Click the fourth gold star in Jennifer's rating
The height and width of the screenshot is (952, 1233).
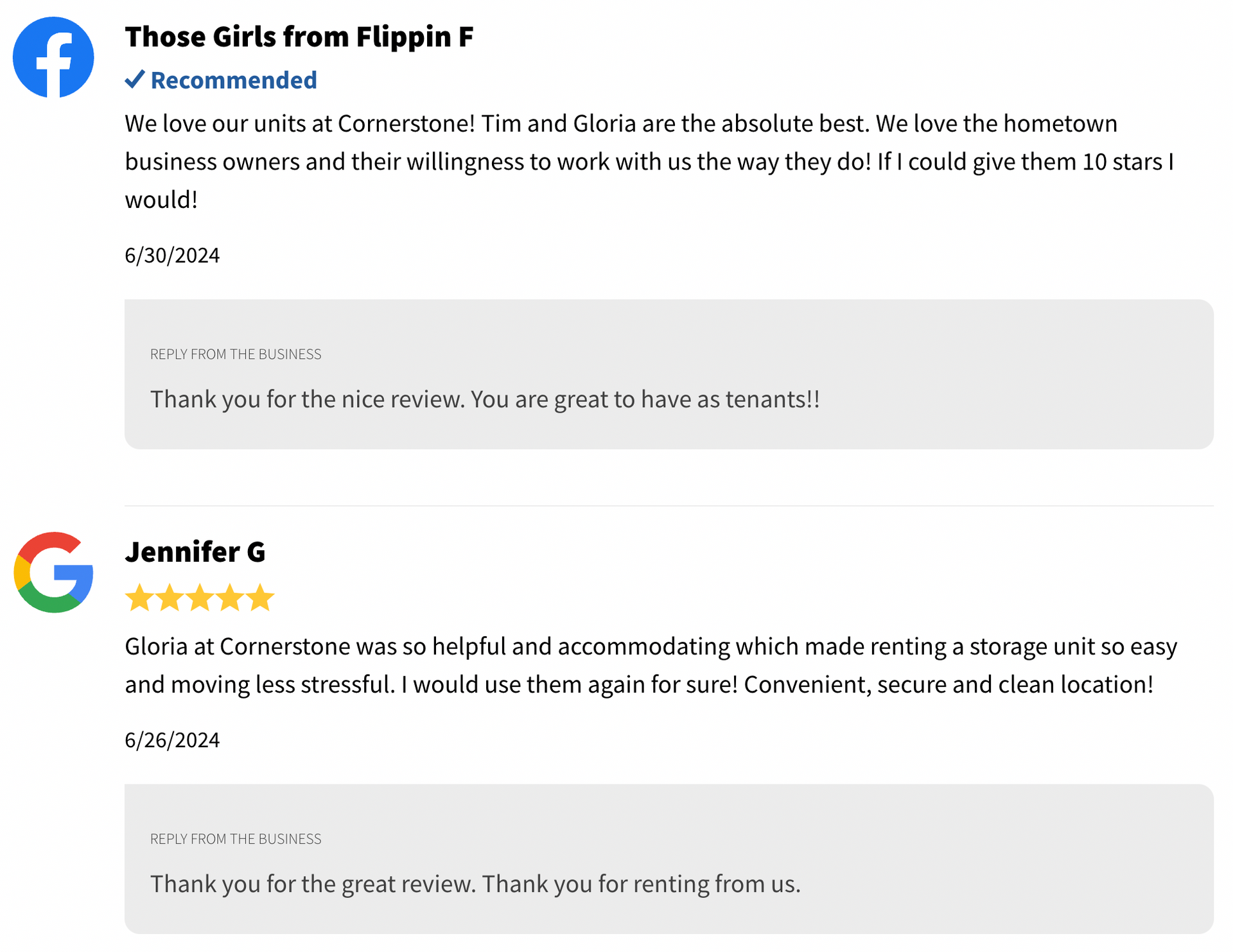click(x=230, y=598)
